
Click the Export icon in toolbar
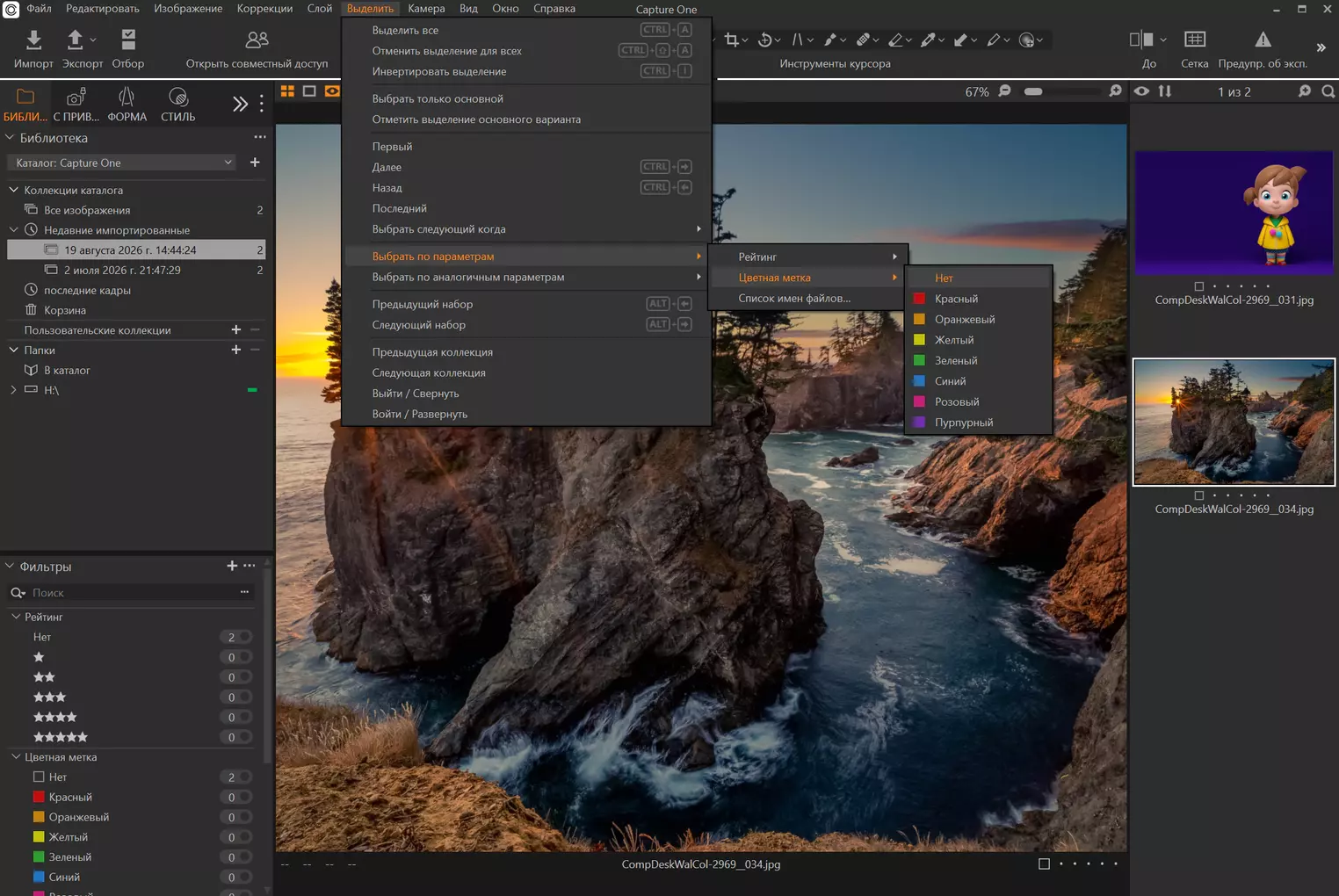point(76,40)
